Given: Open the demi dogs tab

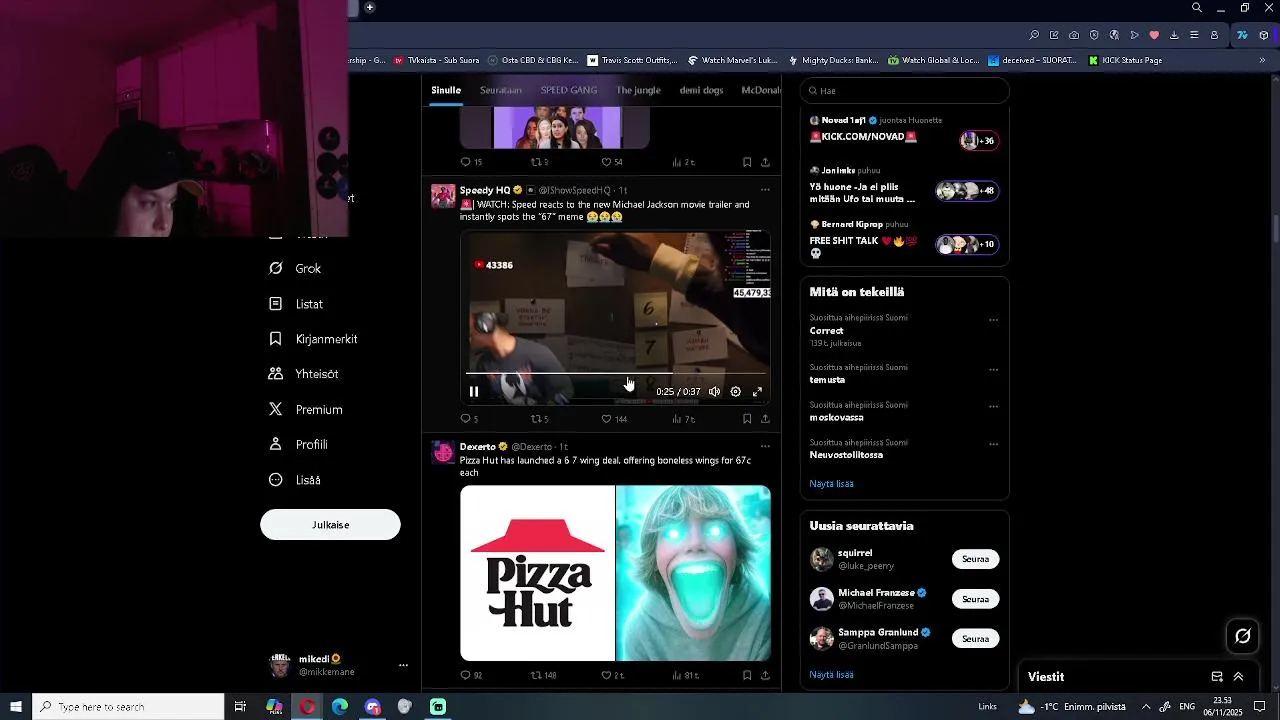Looking at the screenshot, I should point(701,90).
